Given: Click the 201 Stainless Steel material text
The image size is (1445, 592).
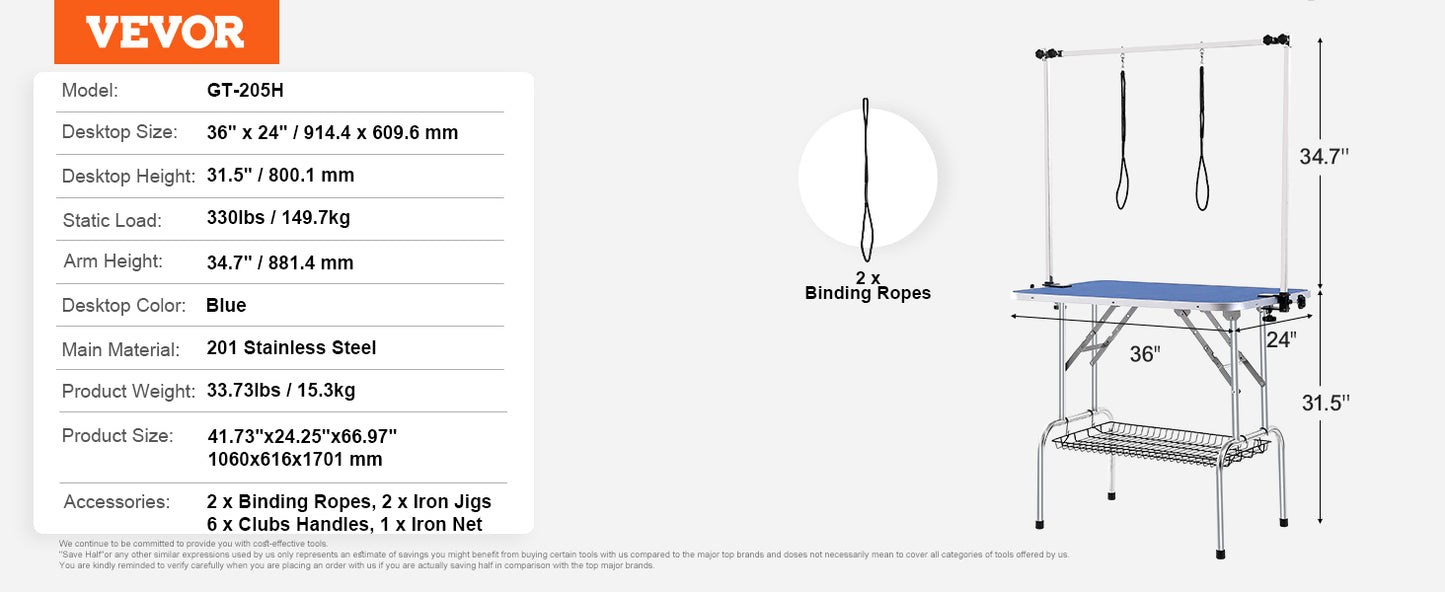Looking at the screenshot, I should point(291,348).
